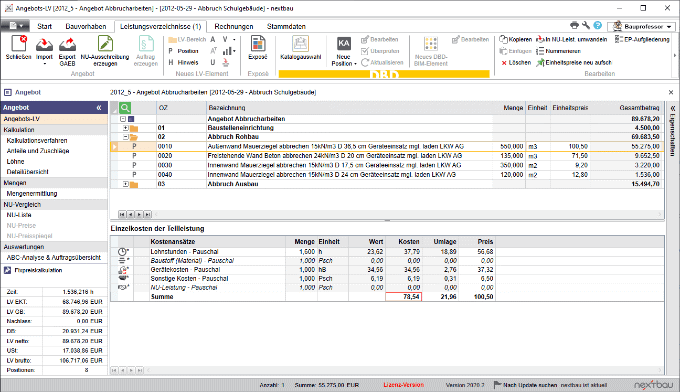
Task: Expand the 01 Baustelleneinrichtung row
Action: (126, 128)
